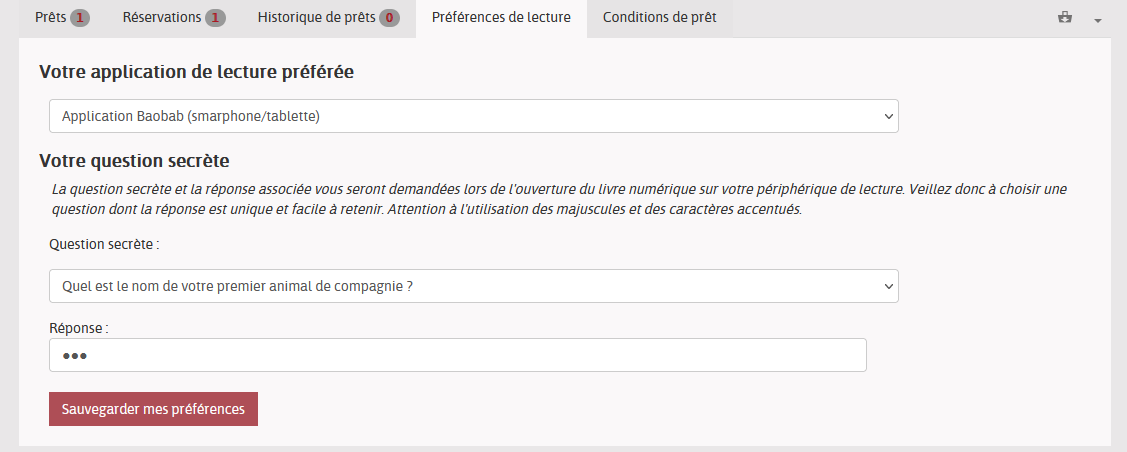This screenshot has width=1127, height=452.
Task: Click the "Réponse :" field label
Action: tap(78, 327)
